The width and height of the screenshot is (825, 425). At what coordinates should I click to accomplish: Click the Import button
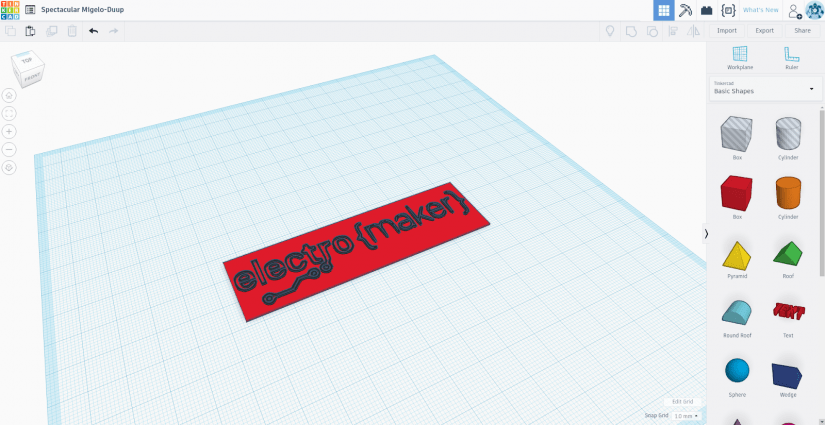(727, 31)
